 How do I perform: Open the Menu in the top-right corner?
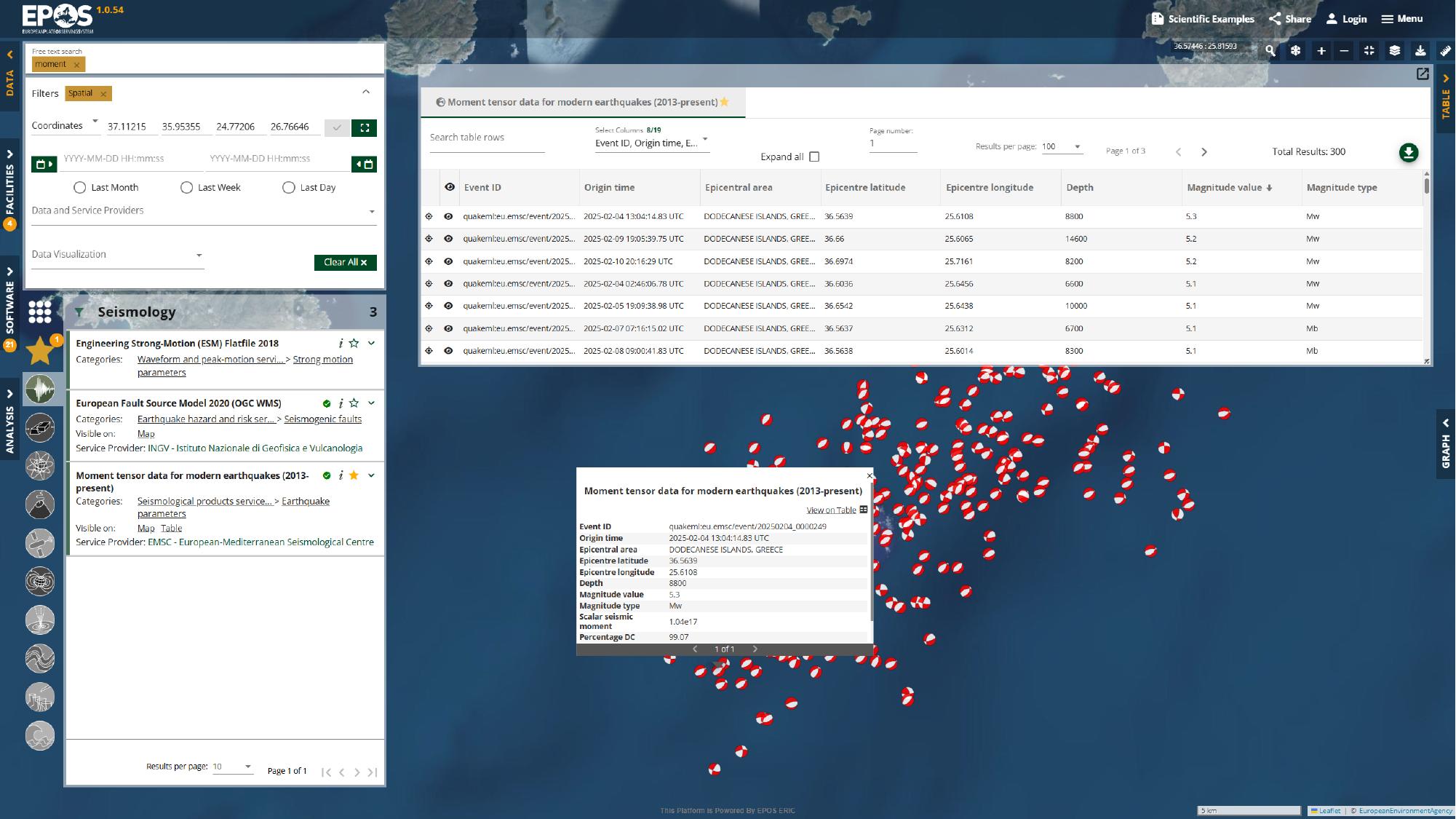tap(1401, 18)
